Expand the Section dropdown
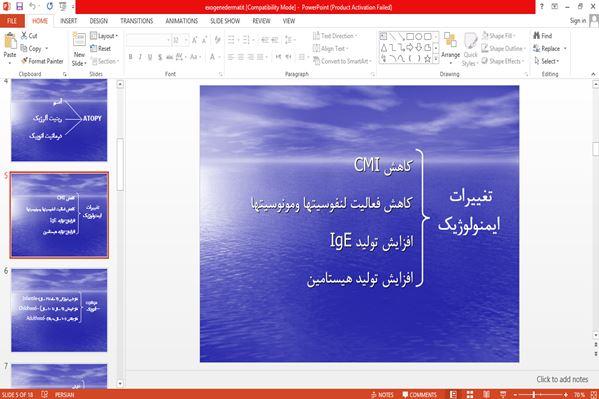Image resolution: width=599 pixels, height=399 pixels. pyautogui.click(x=105, y=61)
